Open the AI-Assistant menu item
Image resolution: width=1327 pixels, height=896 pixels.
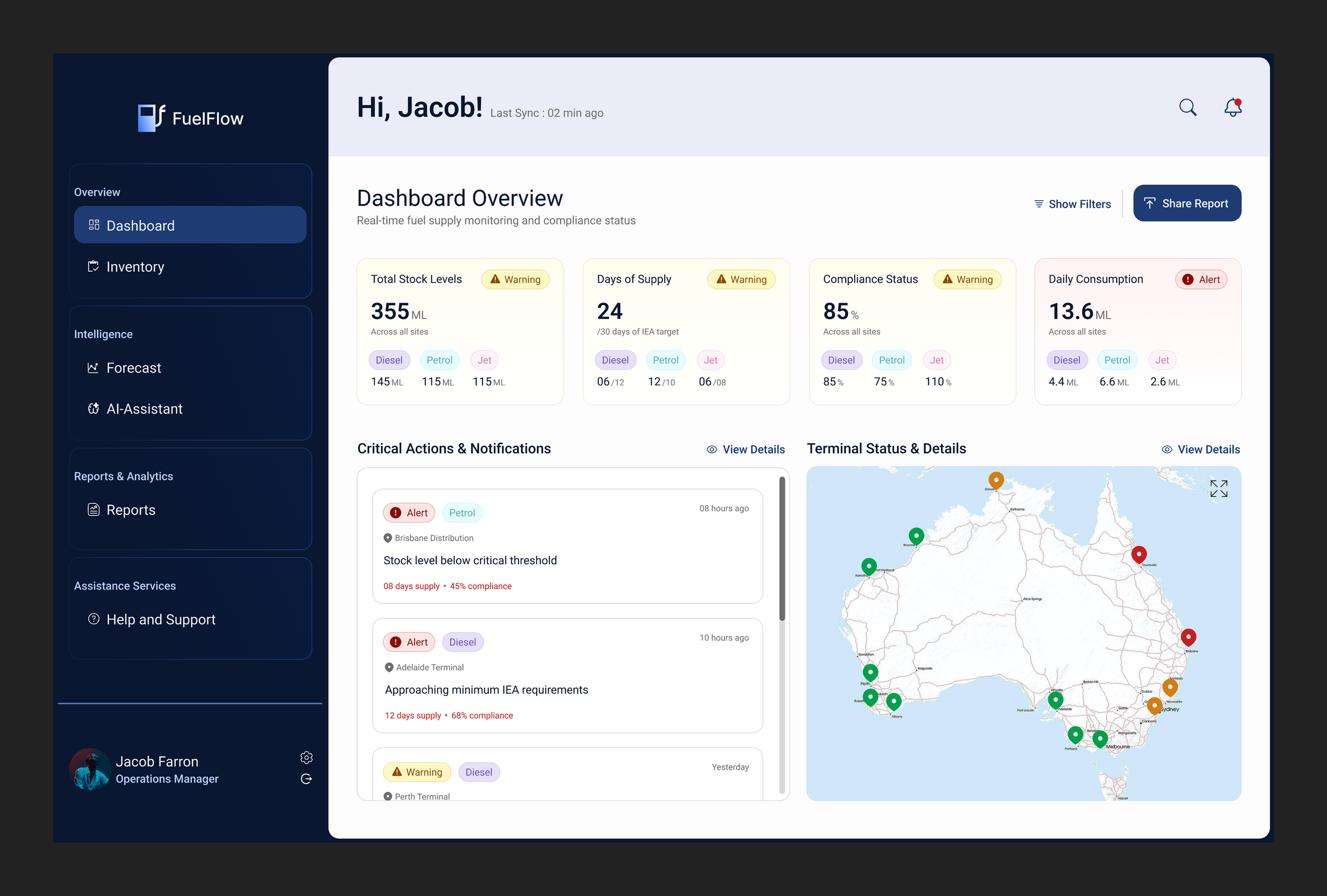click(144, 409)
